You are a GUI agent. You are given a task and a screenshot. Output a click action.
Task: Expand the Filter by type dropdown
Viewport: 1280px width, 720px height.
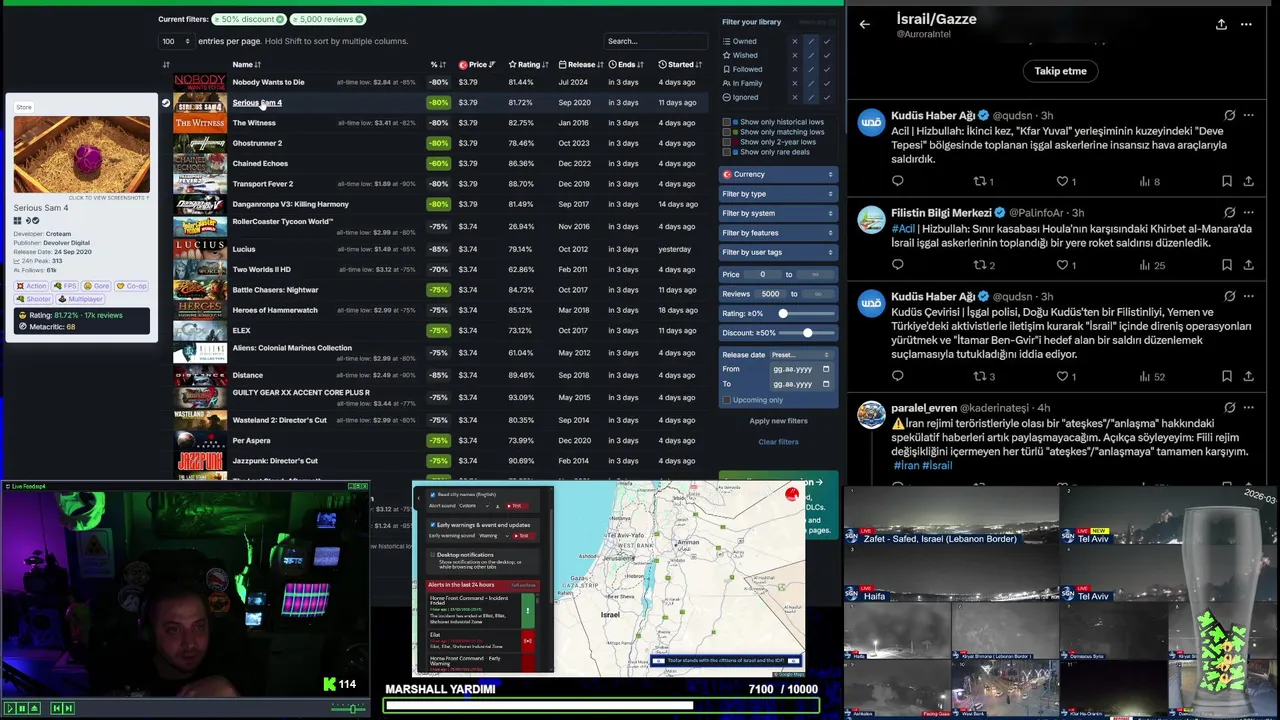777,194
